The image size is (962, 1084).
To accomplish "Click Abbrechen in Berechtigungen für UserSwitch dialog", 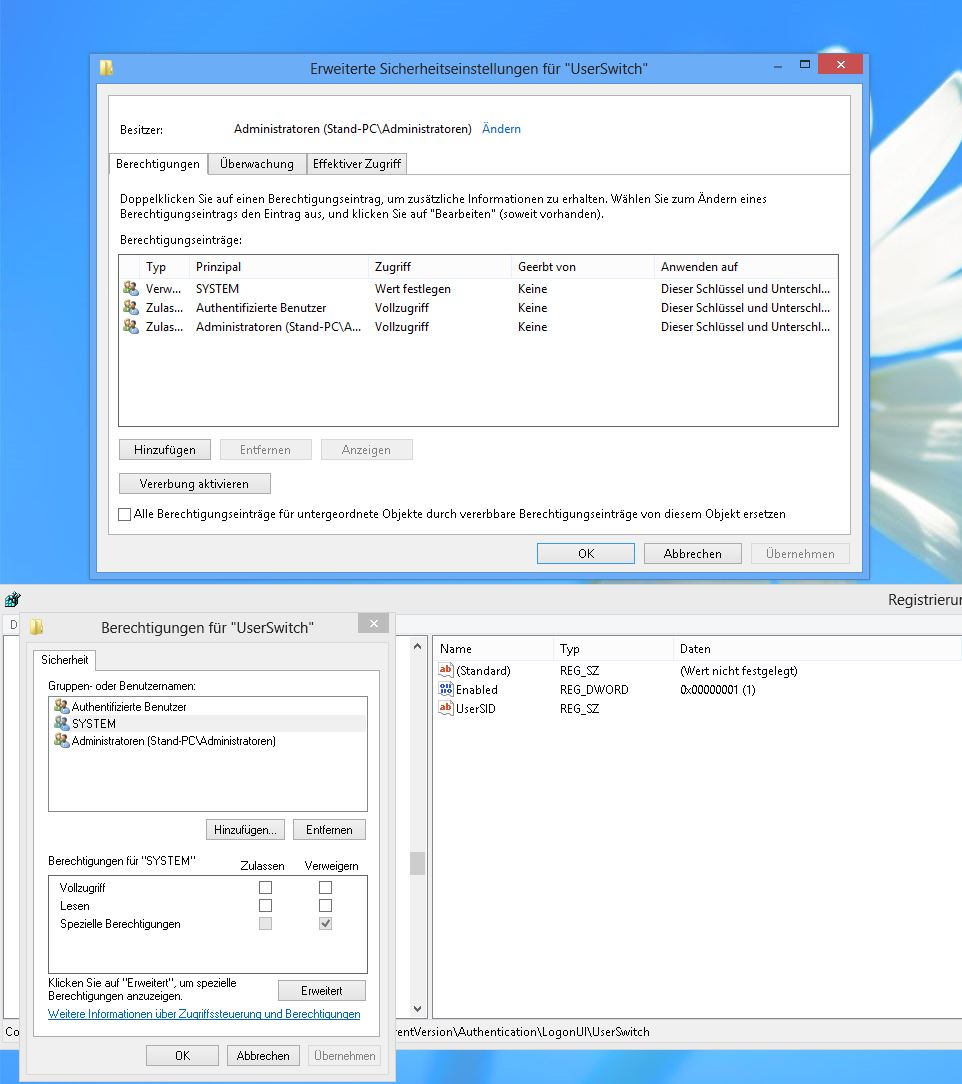I will click(x=263, y=1056).
